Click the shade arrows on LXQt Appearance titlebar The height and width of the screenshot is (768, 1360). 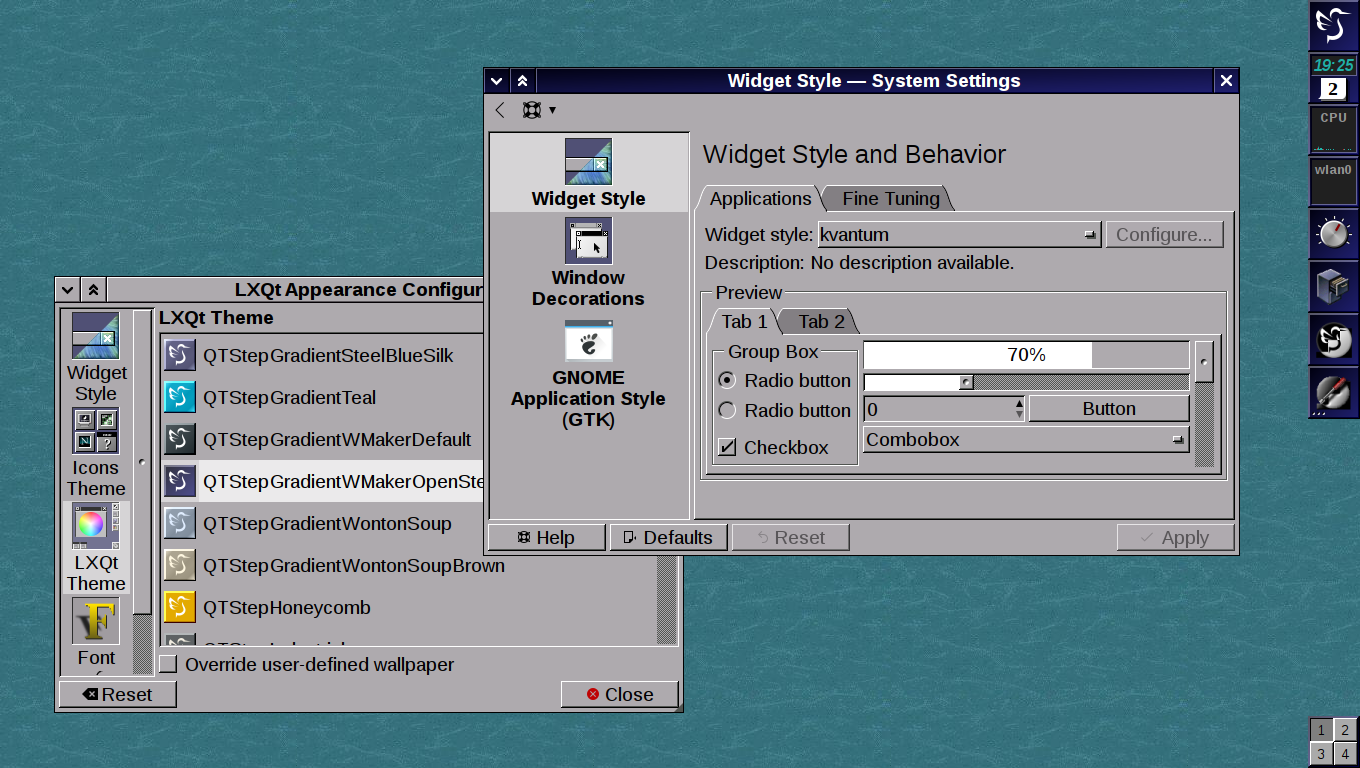pyautogui.click(x=93, y=290)
